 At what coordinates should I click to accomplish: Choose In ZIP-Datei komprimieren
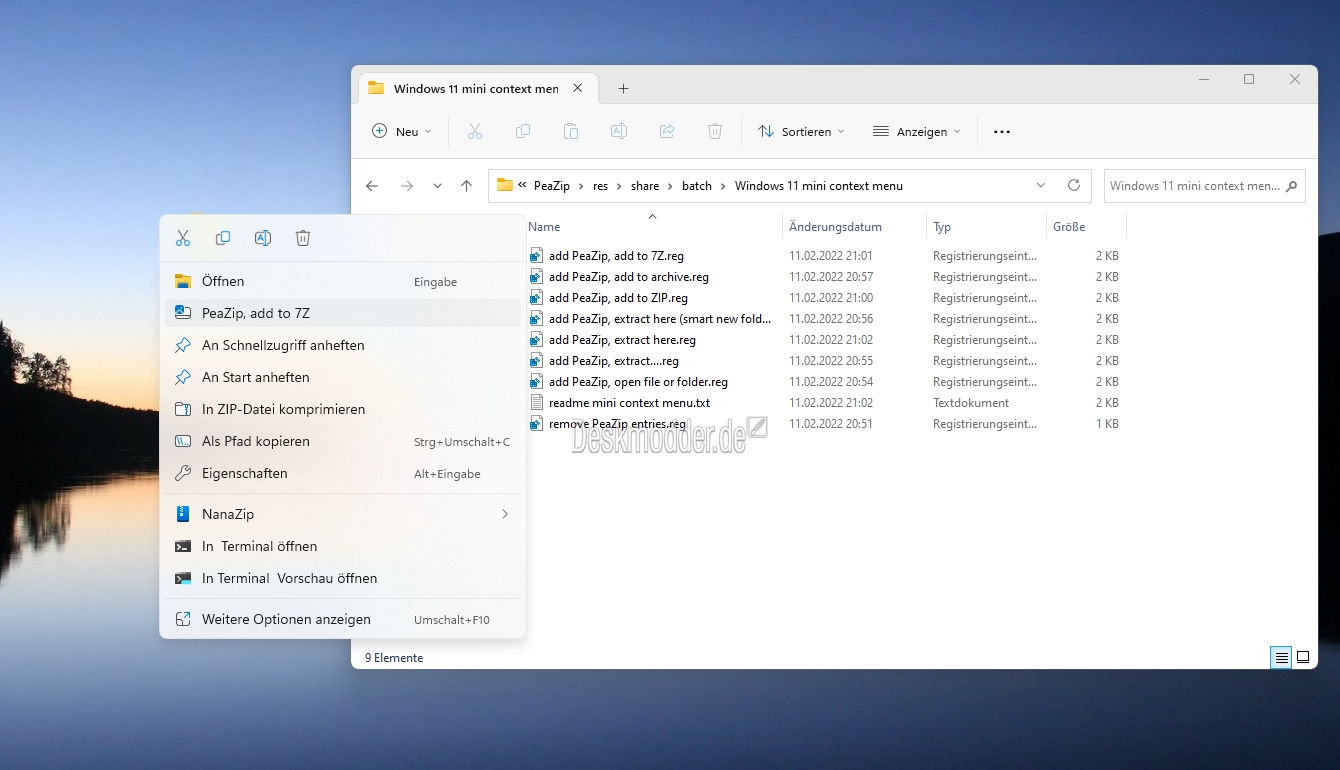point(342,409)
